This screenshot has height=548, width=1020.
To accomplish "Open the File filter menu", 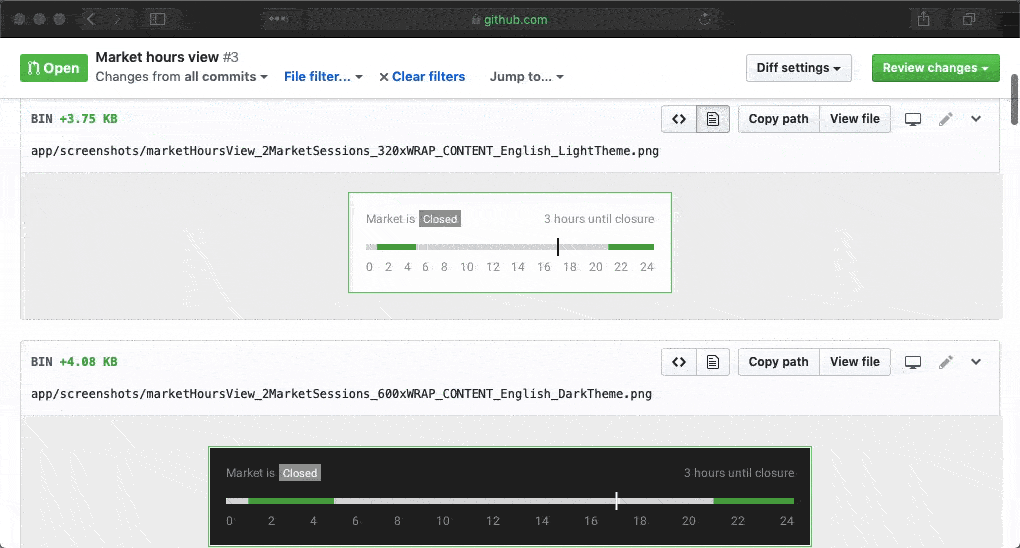I will 323,76.
